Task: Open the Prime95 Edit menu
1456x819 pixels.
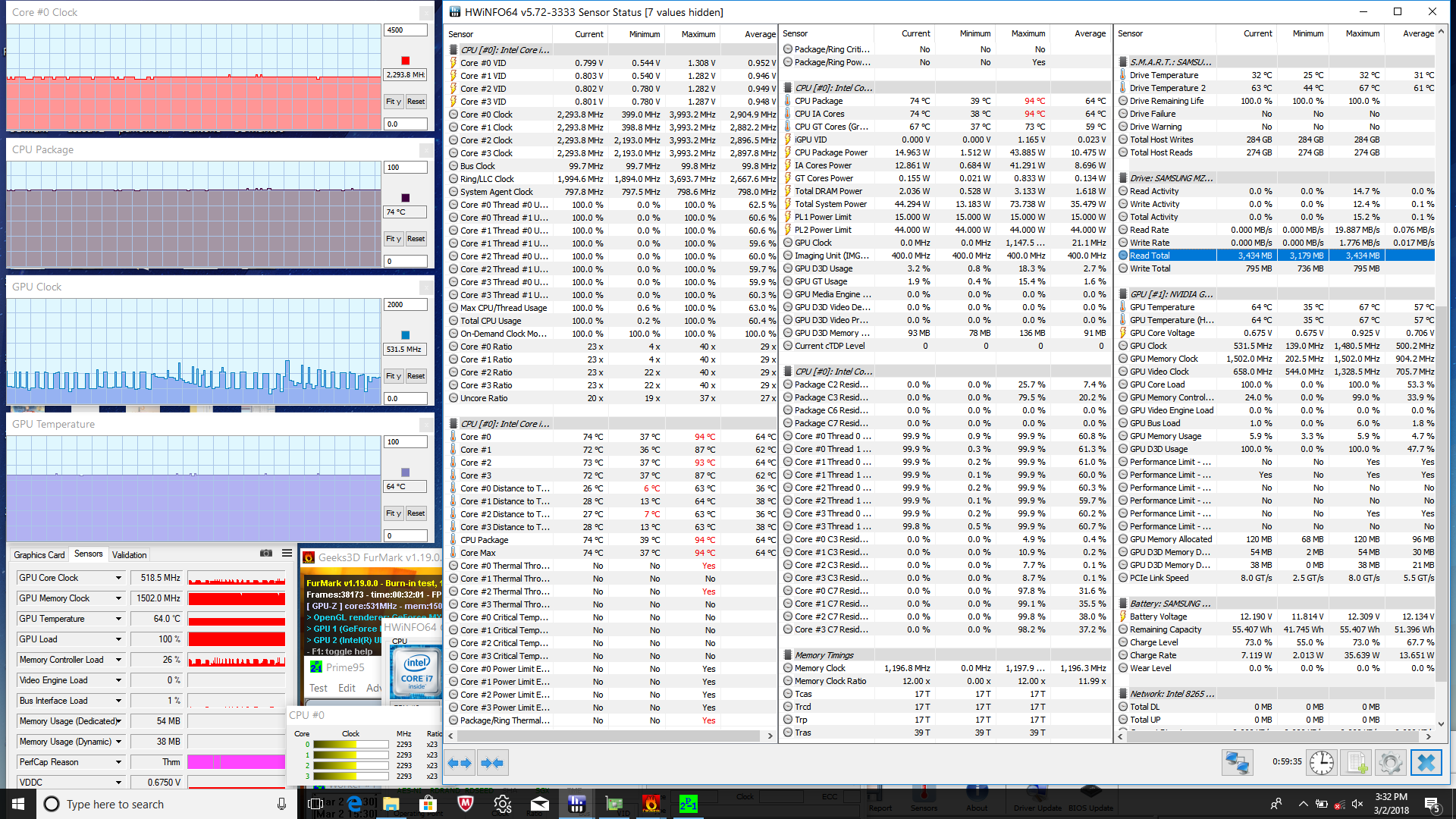Action: (347, 688)
